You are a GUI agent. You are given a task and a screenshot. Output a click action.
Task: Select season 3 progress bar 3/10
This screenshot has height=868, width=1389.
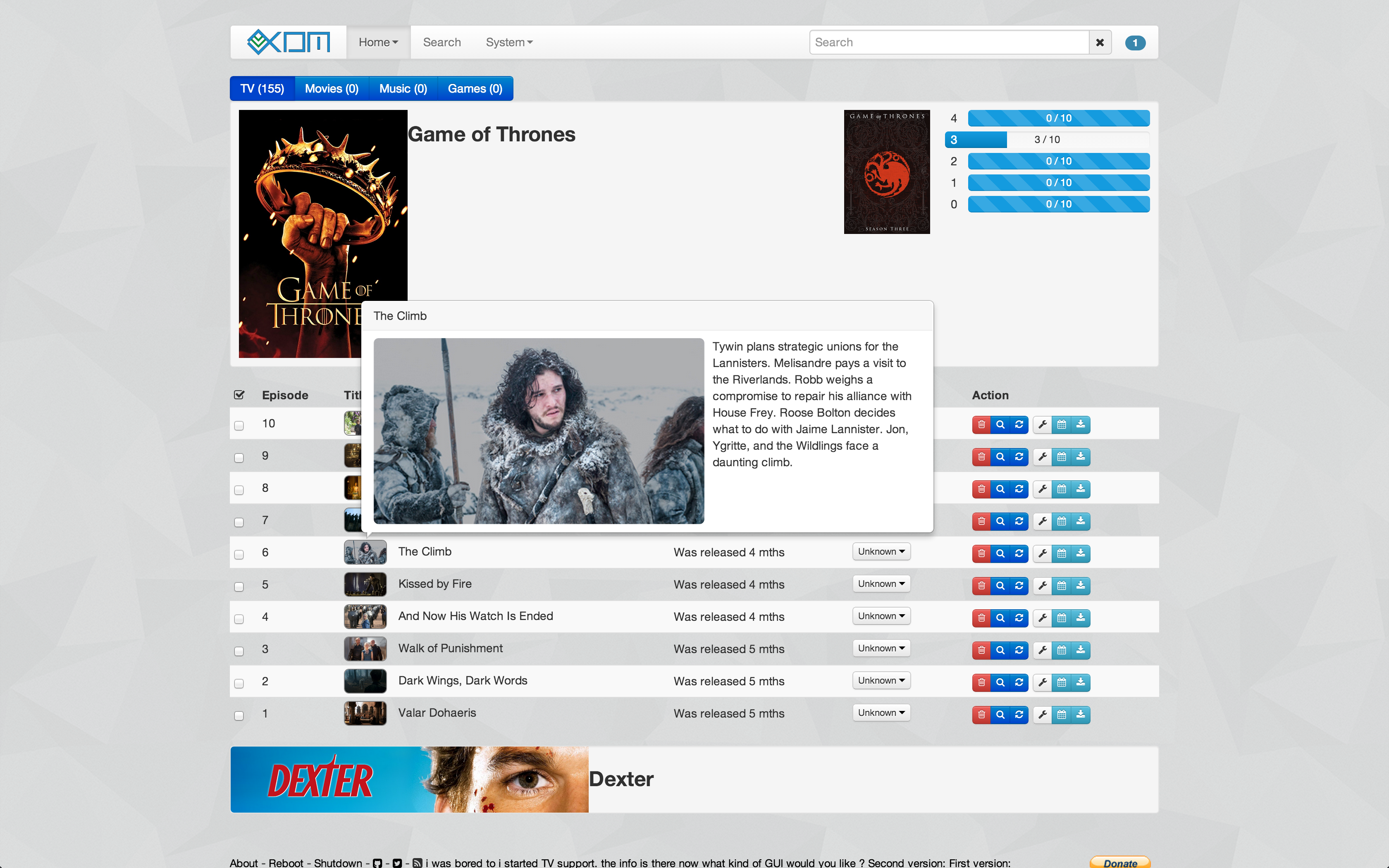coord(1047,140)
